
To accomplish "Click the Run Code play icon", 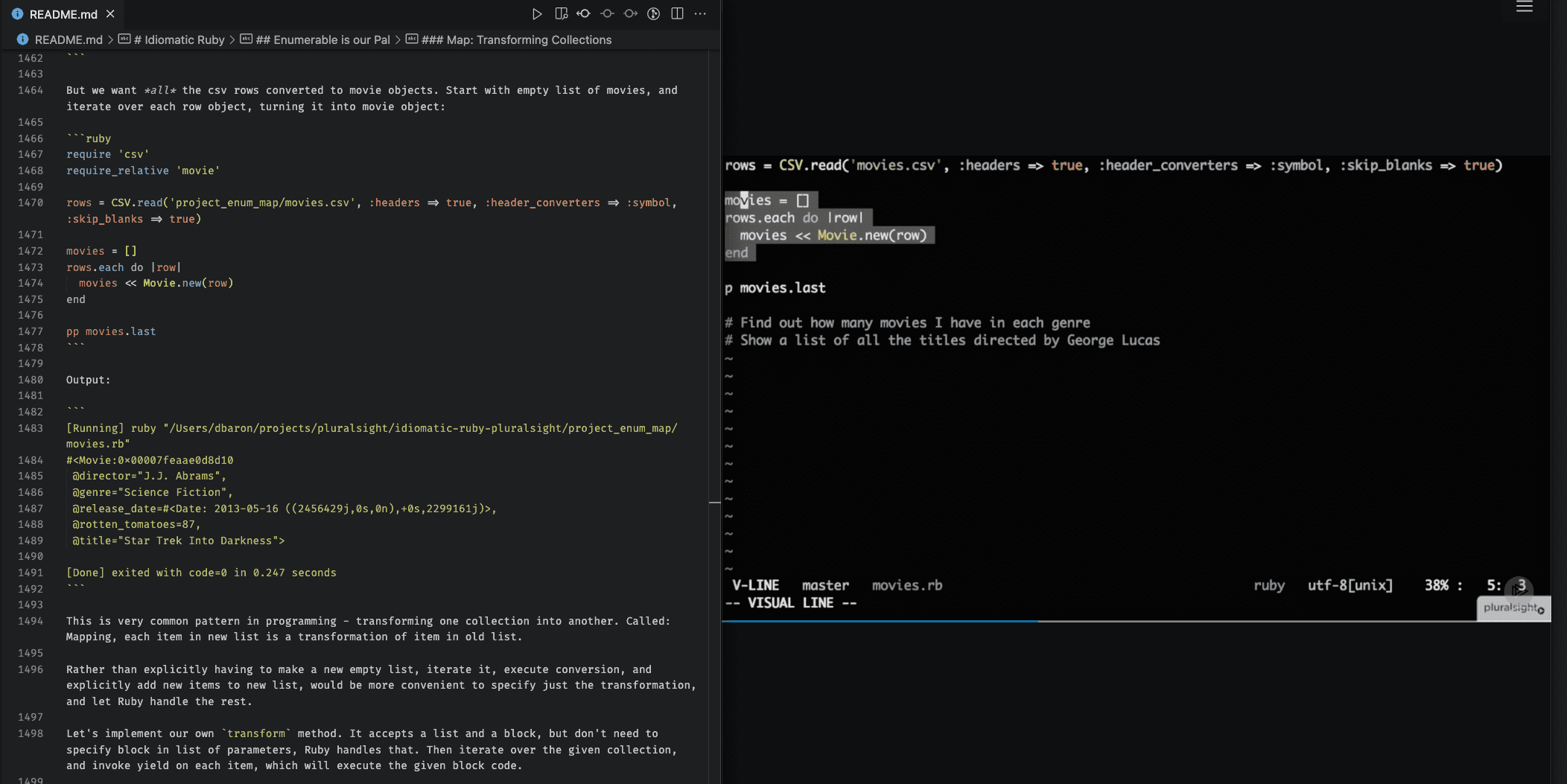I will 536,13.
